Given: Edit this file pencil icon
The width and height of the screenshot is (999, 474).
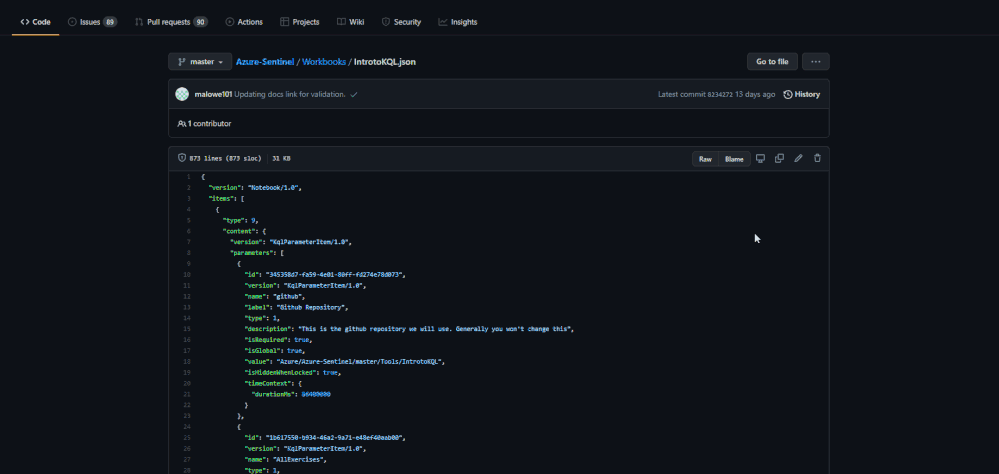Looking at the screenshot, I should point(798,158).
